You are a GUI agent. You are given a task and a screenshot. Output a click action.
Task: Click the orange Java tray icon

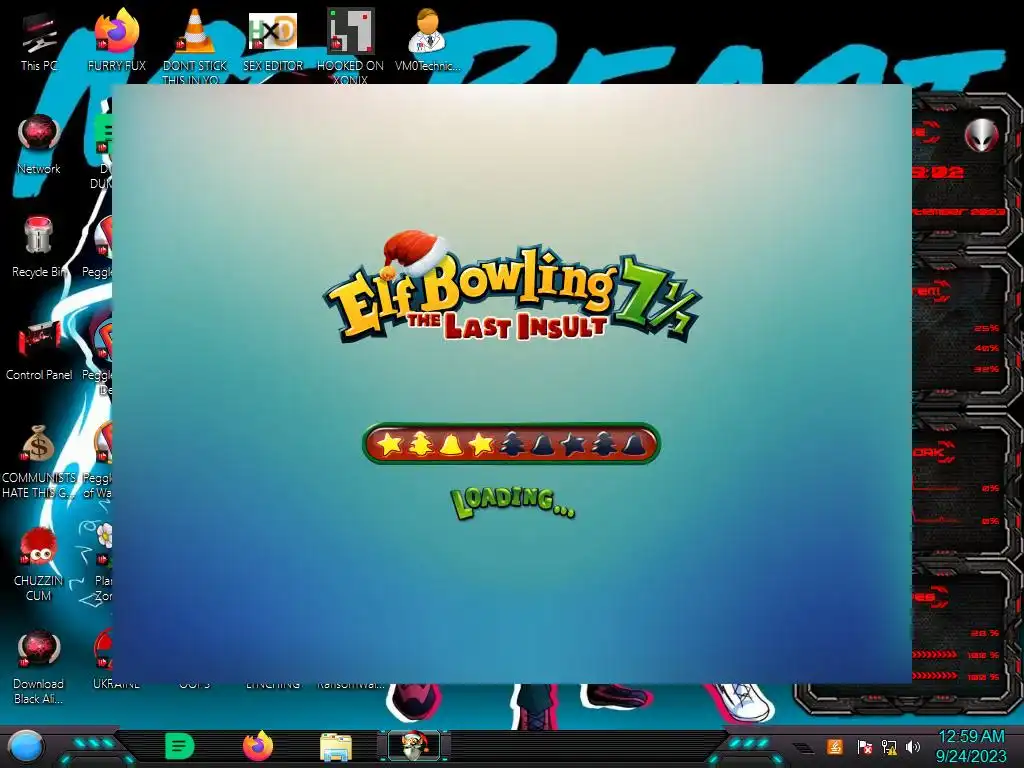(x=834, y=746)
